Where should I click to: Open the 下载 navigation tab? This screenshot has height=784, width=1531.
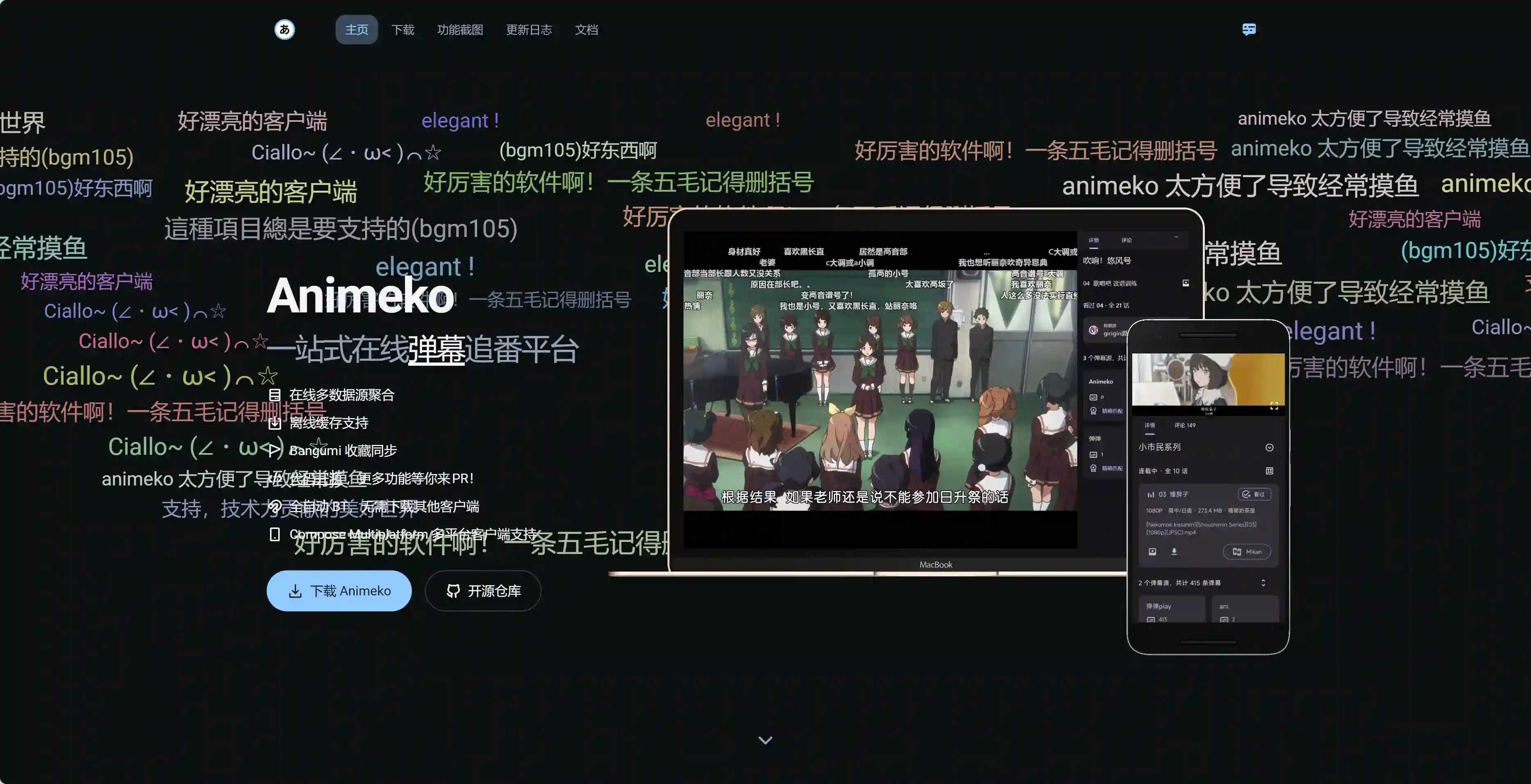(402, 30)
